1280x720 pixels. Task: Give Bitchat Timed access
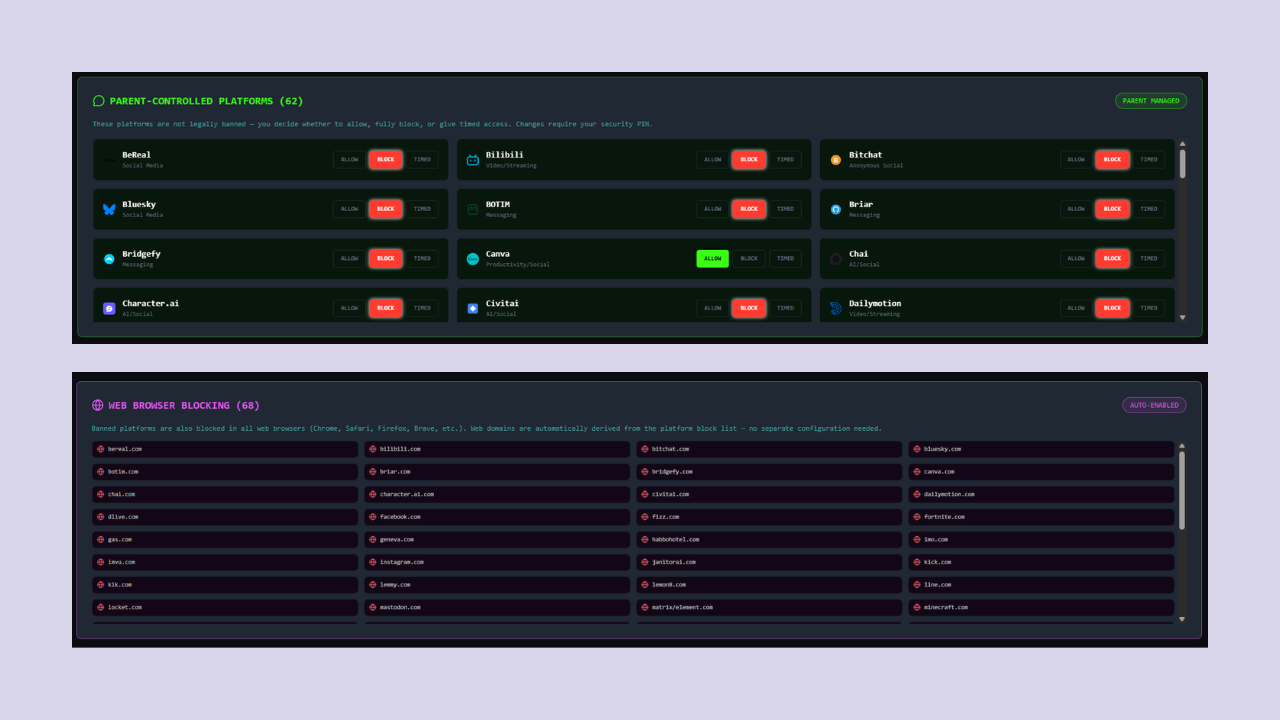(1149, 160)
